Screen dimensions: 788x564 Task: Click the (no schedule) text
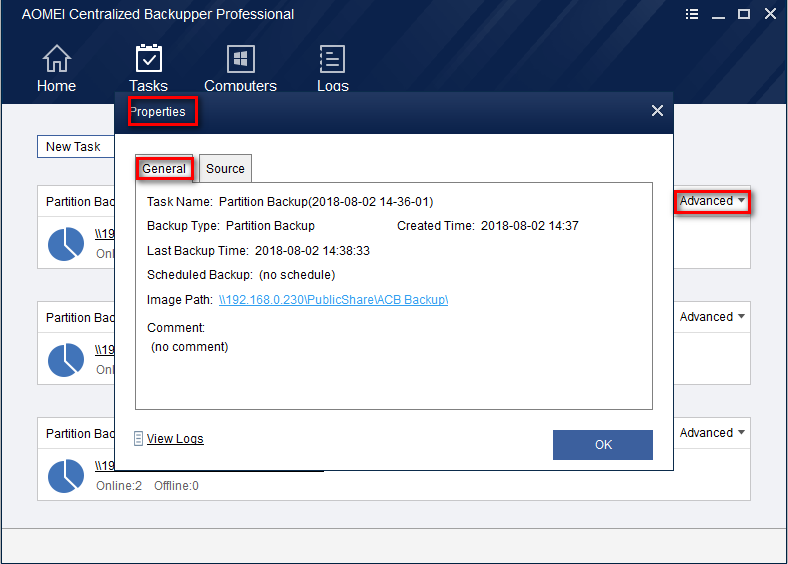297,275
